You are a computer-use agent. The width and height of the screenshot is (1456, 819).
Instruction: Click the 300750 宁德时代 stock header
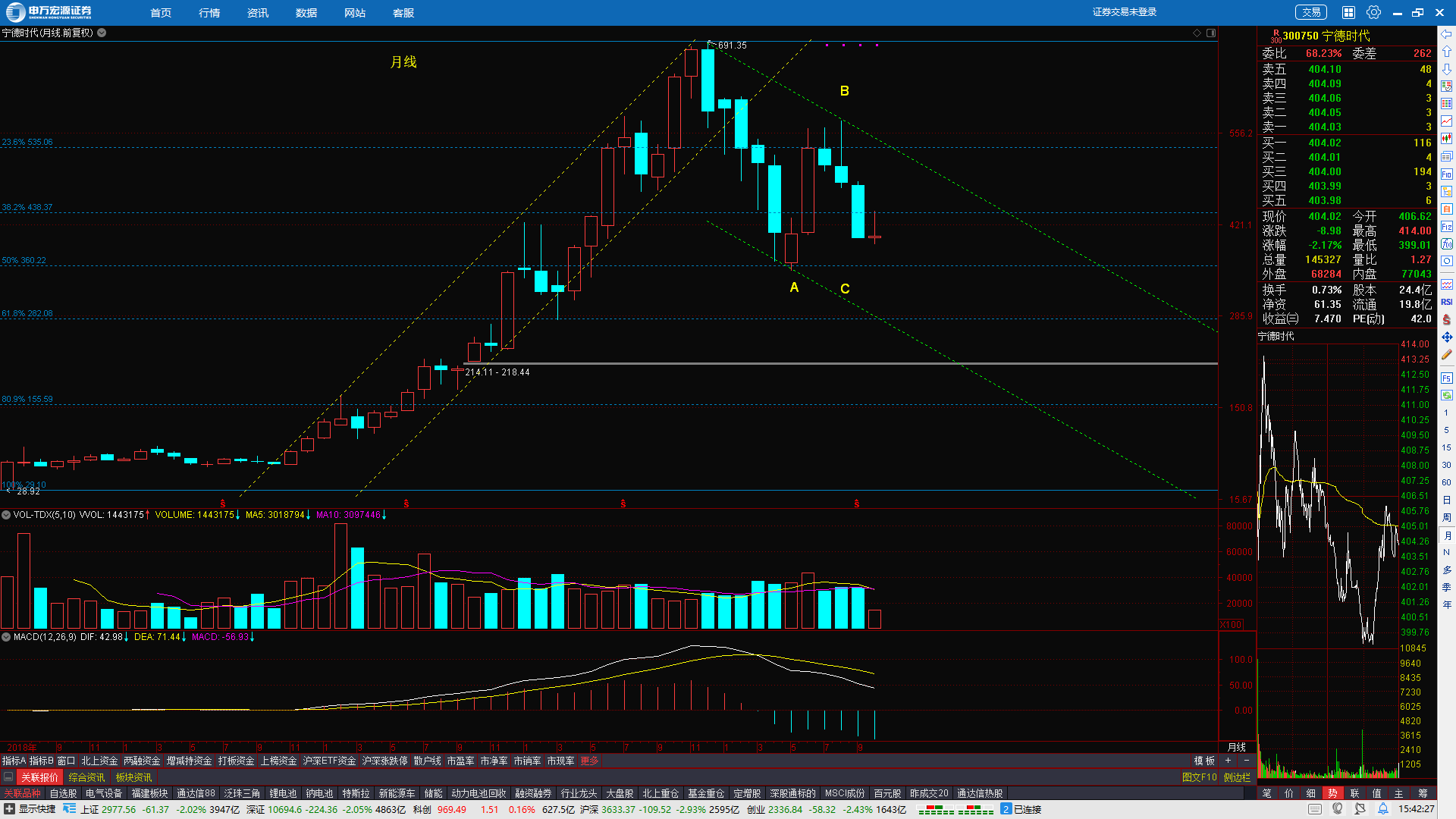click(x=1326, y=36)
